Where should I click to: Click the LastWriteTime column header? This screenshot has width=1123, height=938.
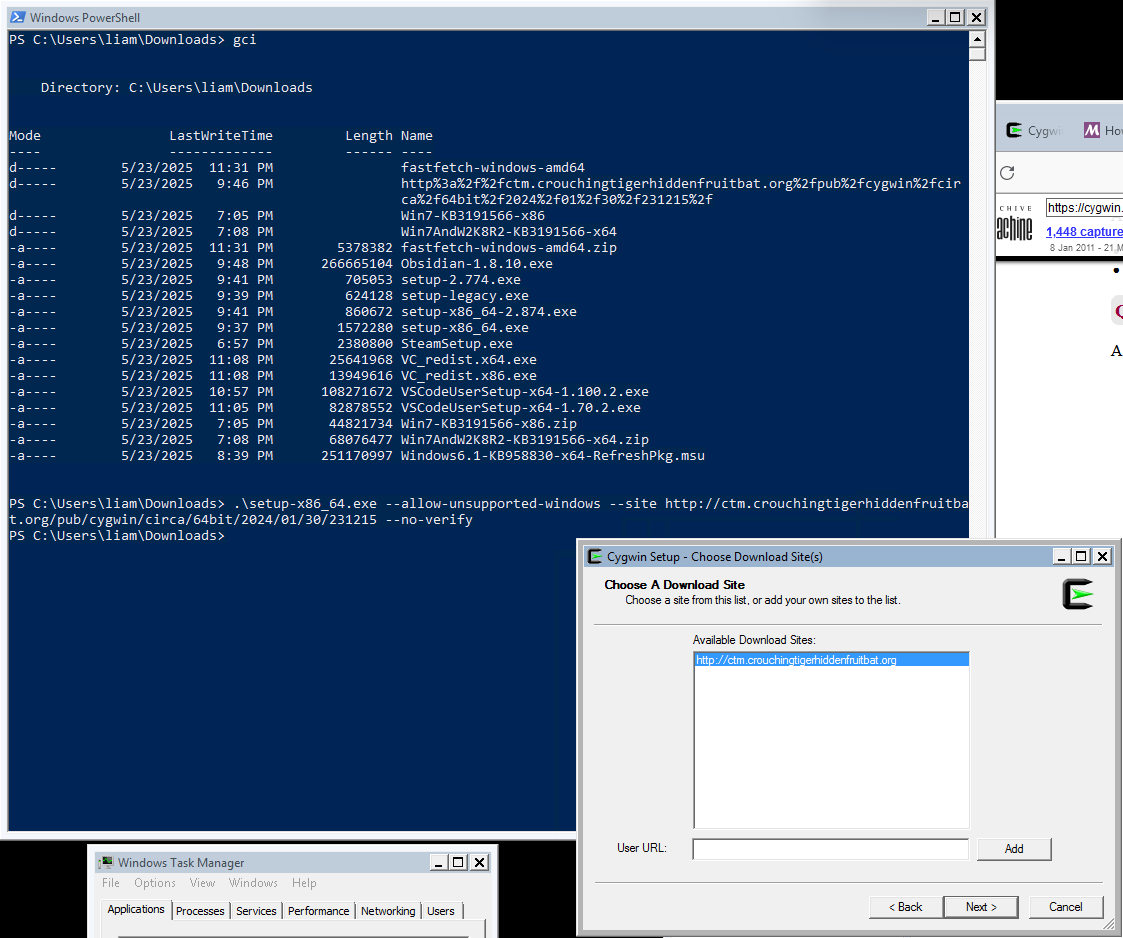pos(221,135)
